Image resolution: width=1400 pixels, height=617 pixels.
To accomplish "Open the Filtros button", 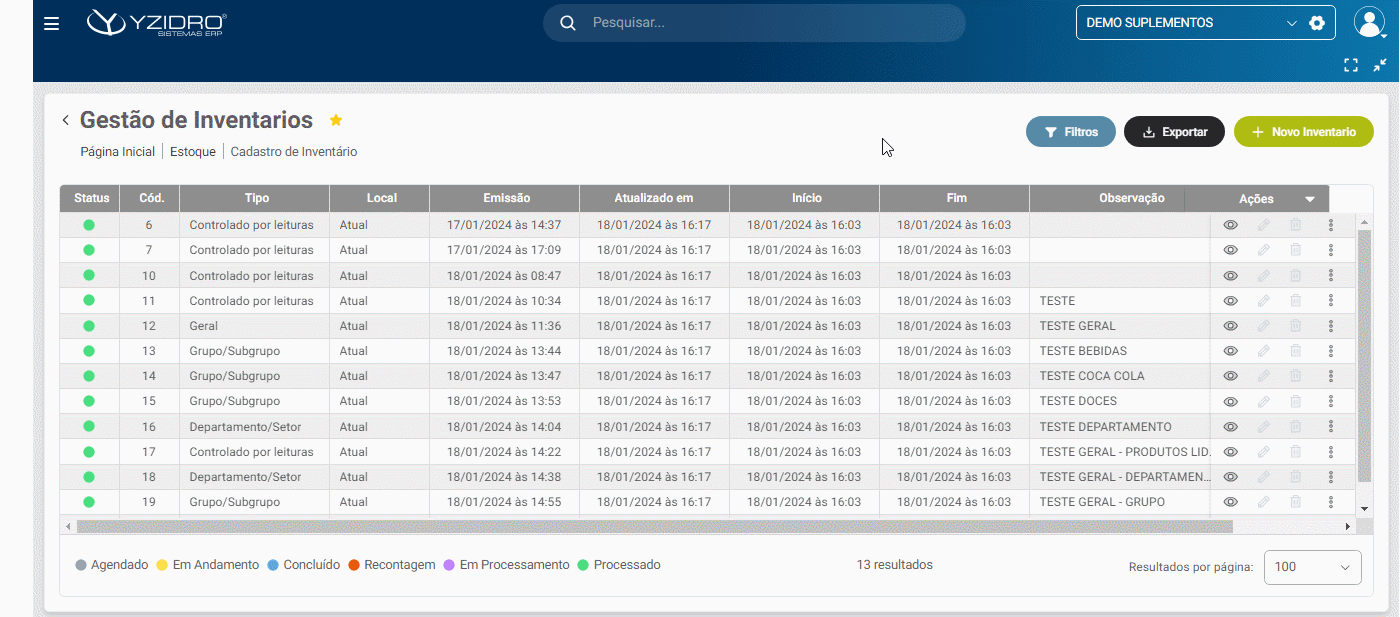I will coord(1070,132).
